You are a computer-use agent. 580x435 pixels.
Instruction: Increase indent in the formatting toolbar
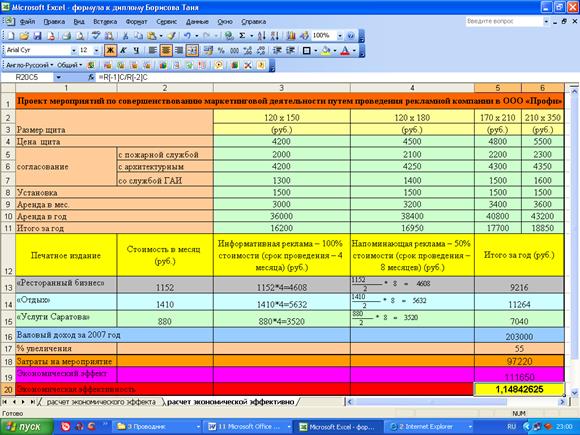[290, 50]
